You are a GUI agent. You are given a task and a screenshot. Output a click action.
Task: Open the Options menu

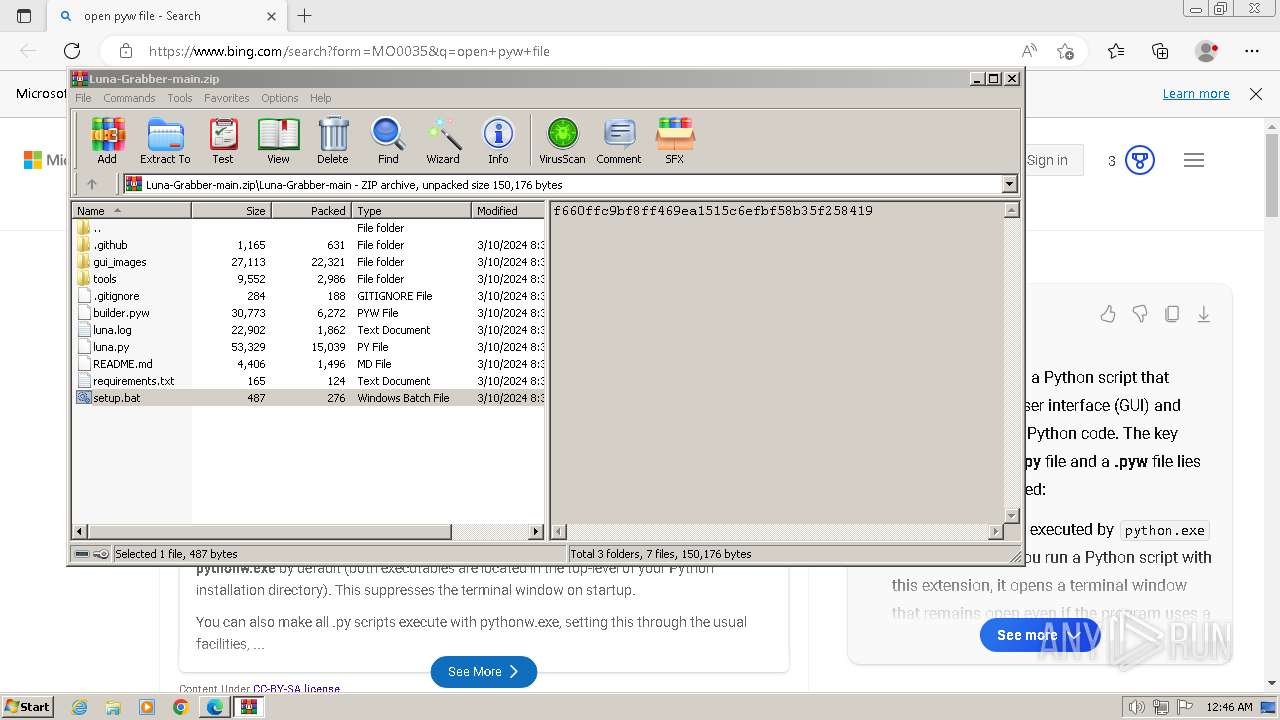click(280, 98)
